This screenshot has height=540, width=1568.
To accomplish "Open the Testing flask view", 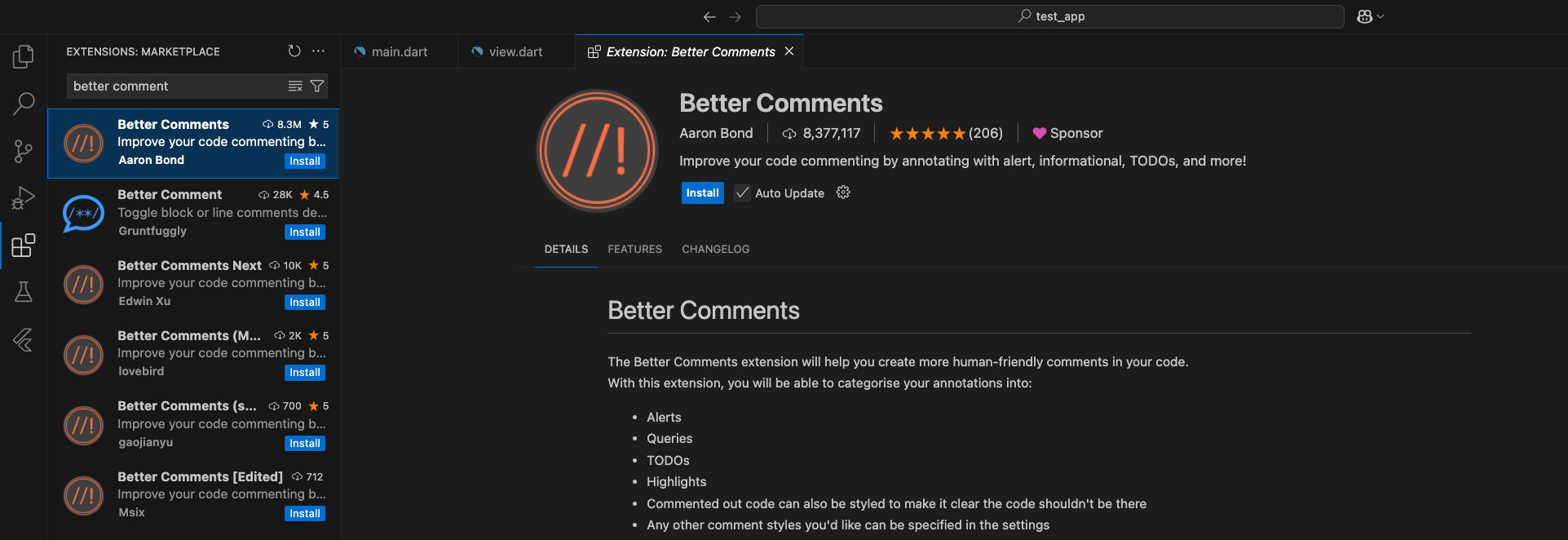I will [x=24, y=292].
